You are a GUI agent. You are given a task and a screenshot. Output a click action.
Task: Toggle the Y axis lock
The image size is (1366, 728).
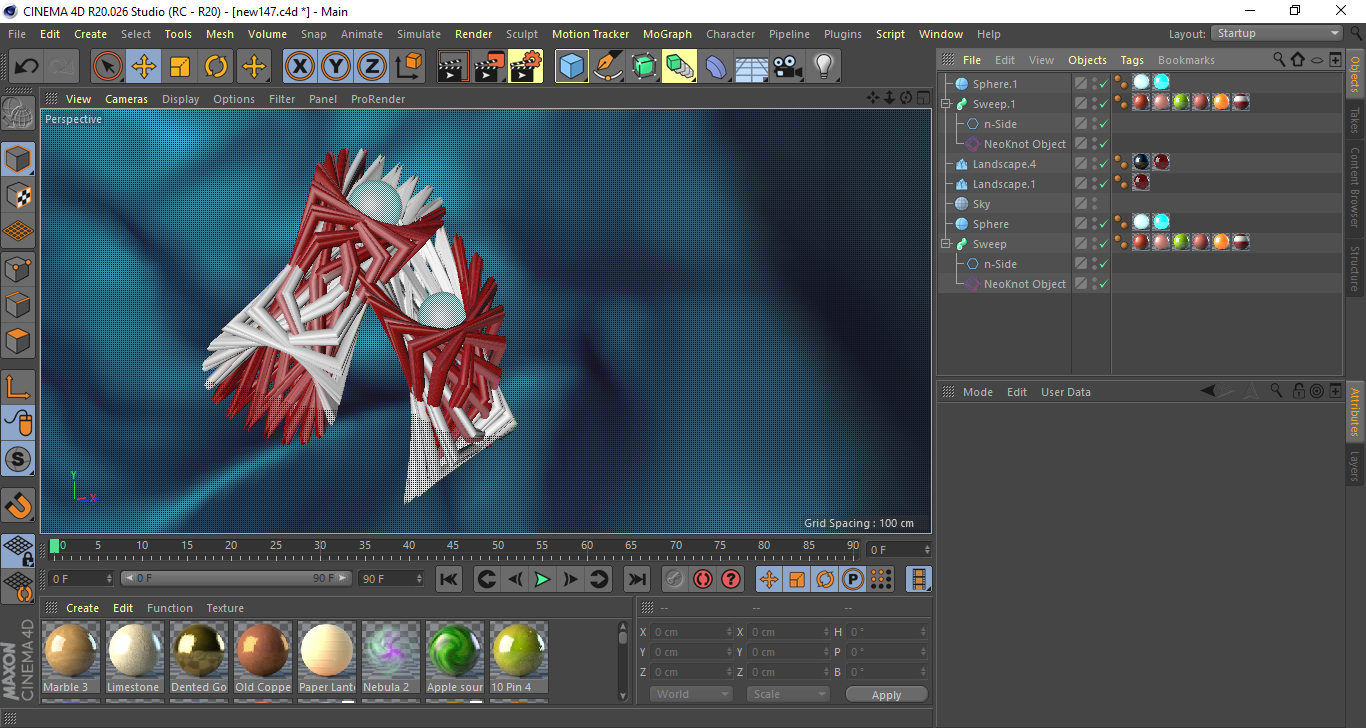click(x=336, y=67)
